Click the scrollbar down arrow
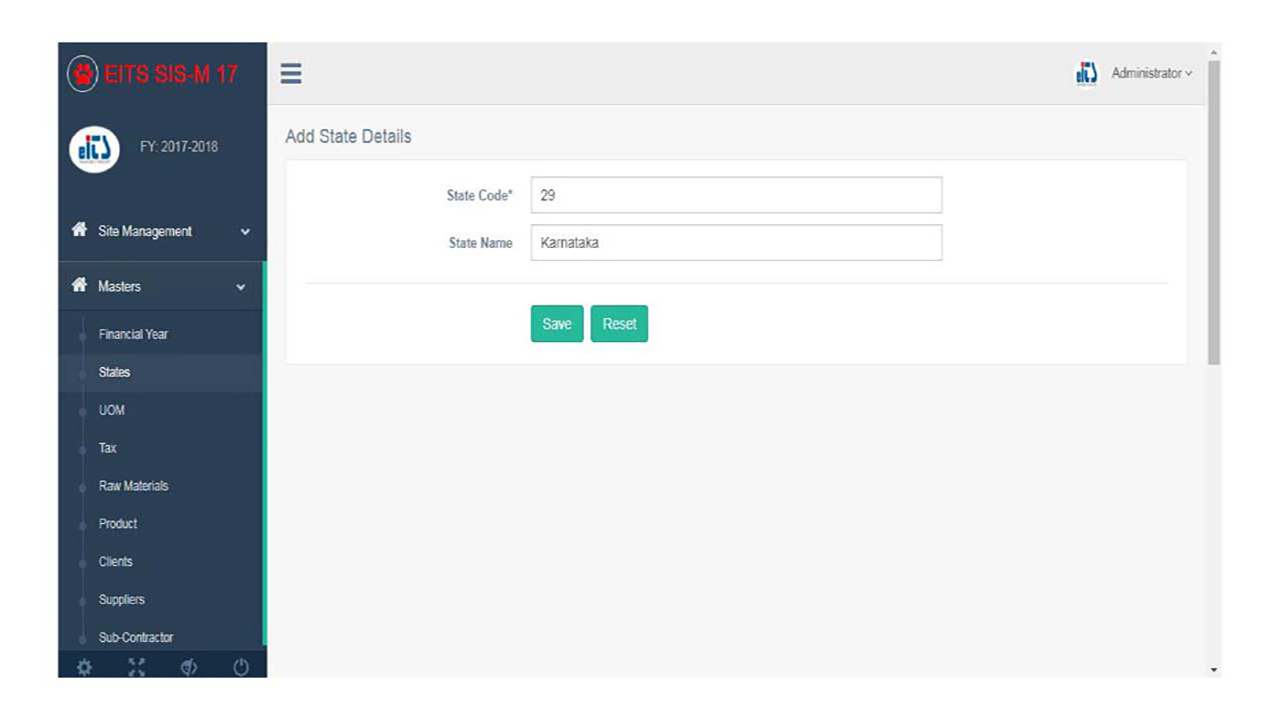The width and height of the screenshot is (1280, 720). (x=1214, y=670)
